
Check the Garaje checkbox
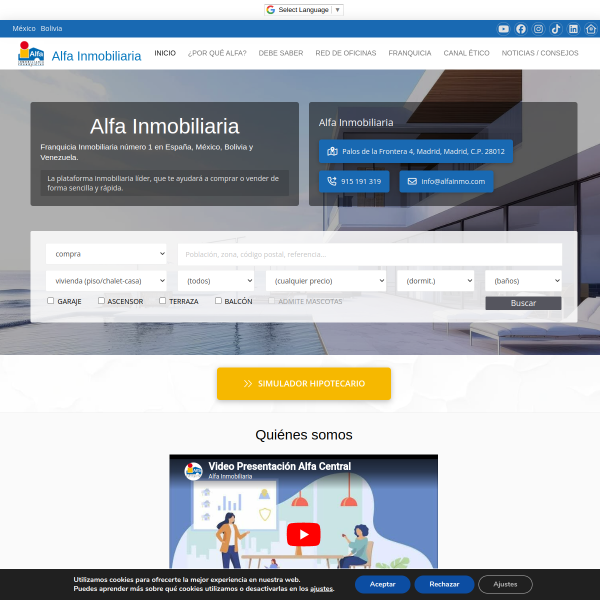point(51,301)
